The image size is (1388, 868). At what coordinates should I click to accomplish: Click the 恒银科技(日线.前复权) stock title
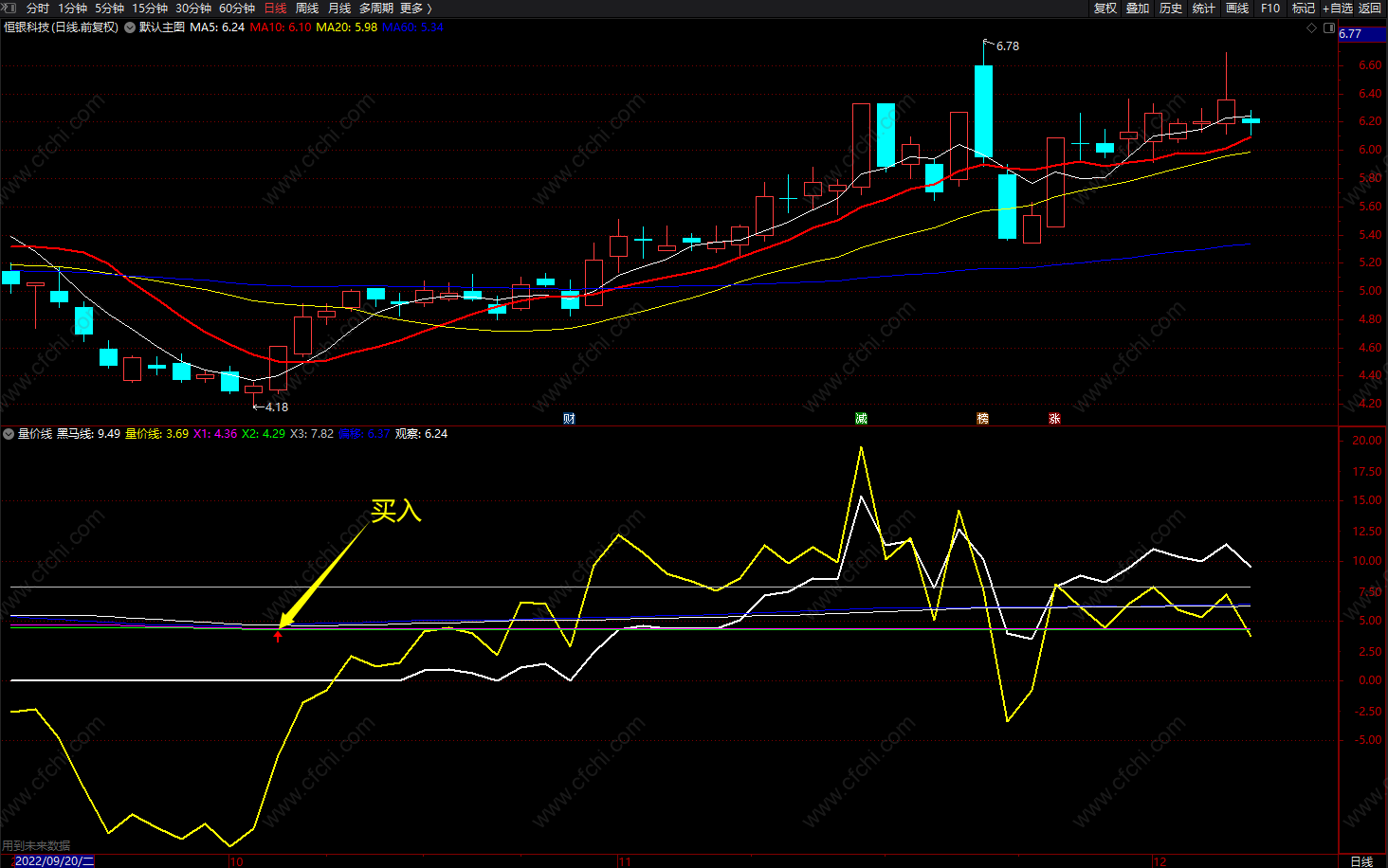click(62, 27)
